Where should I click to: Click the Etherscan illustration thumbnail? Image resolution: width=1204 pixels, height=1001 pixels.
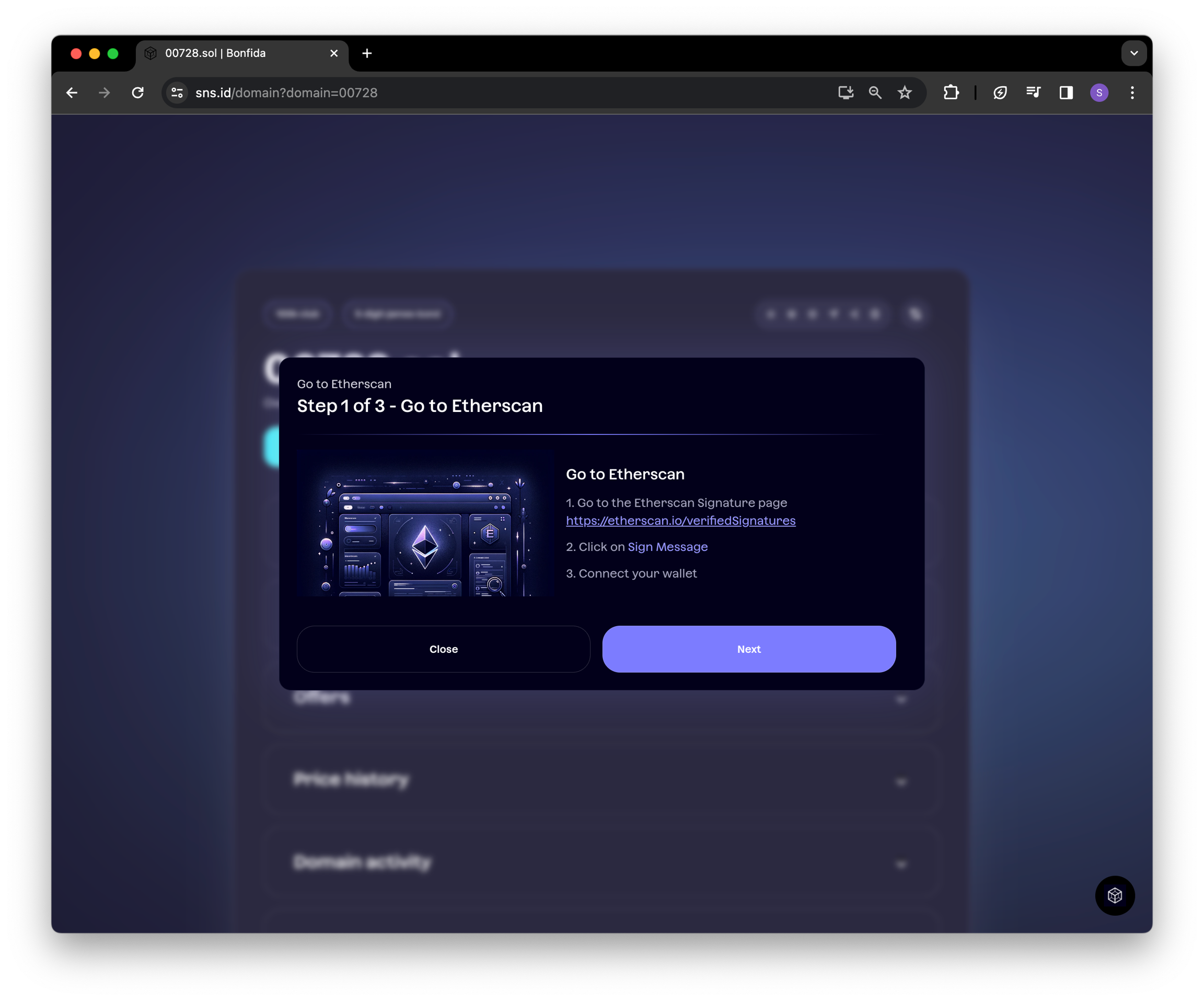click(425, 523)
